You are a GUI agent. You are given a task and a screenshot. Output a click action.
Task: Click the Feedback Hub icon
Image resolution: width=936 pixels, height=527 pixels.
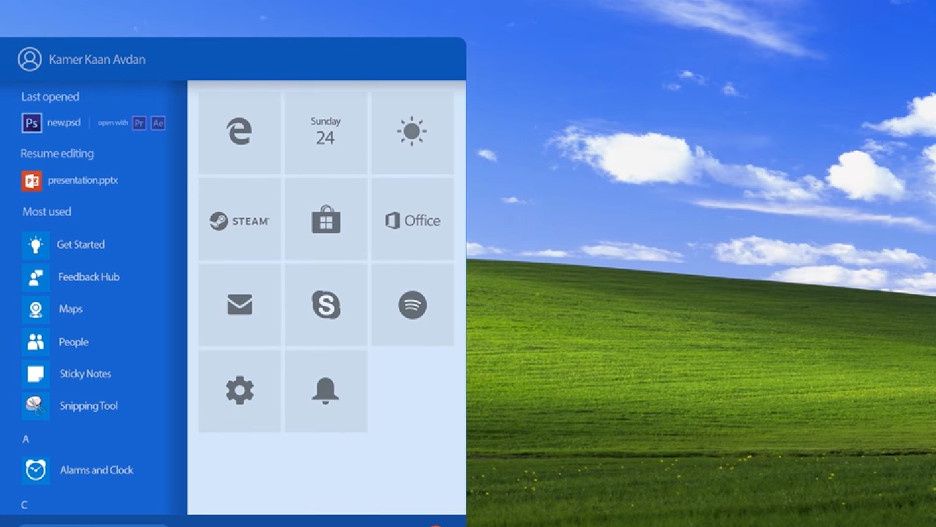click(x=36, y=277)
